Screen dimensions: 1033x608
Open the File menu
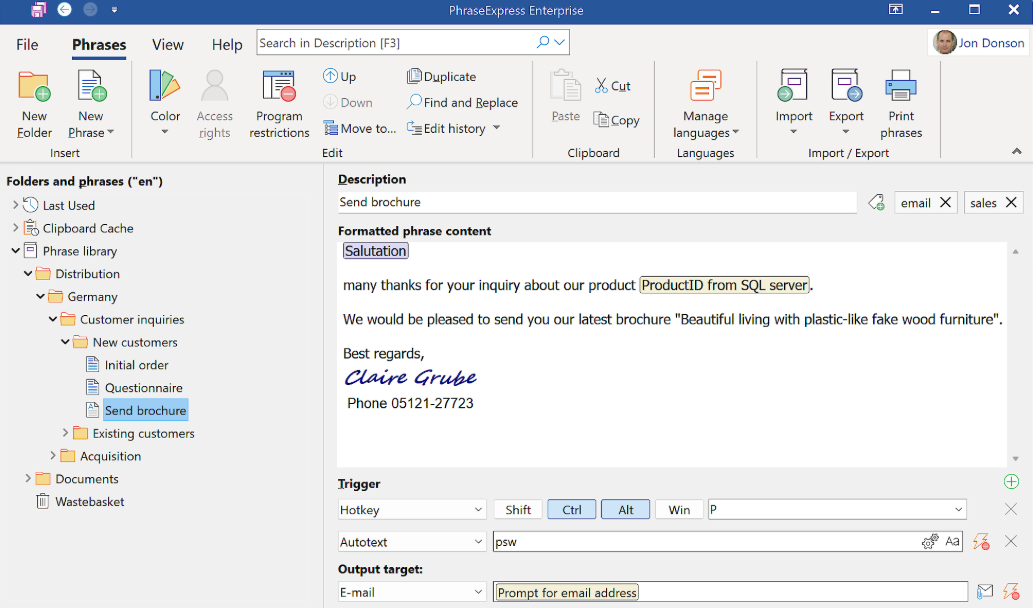point(27,44)
